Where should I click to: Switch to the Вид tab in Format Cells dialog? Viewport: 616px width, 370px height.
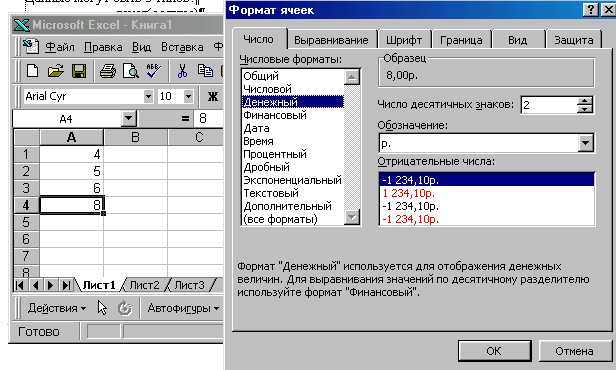517,40
